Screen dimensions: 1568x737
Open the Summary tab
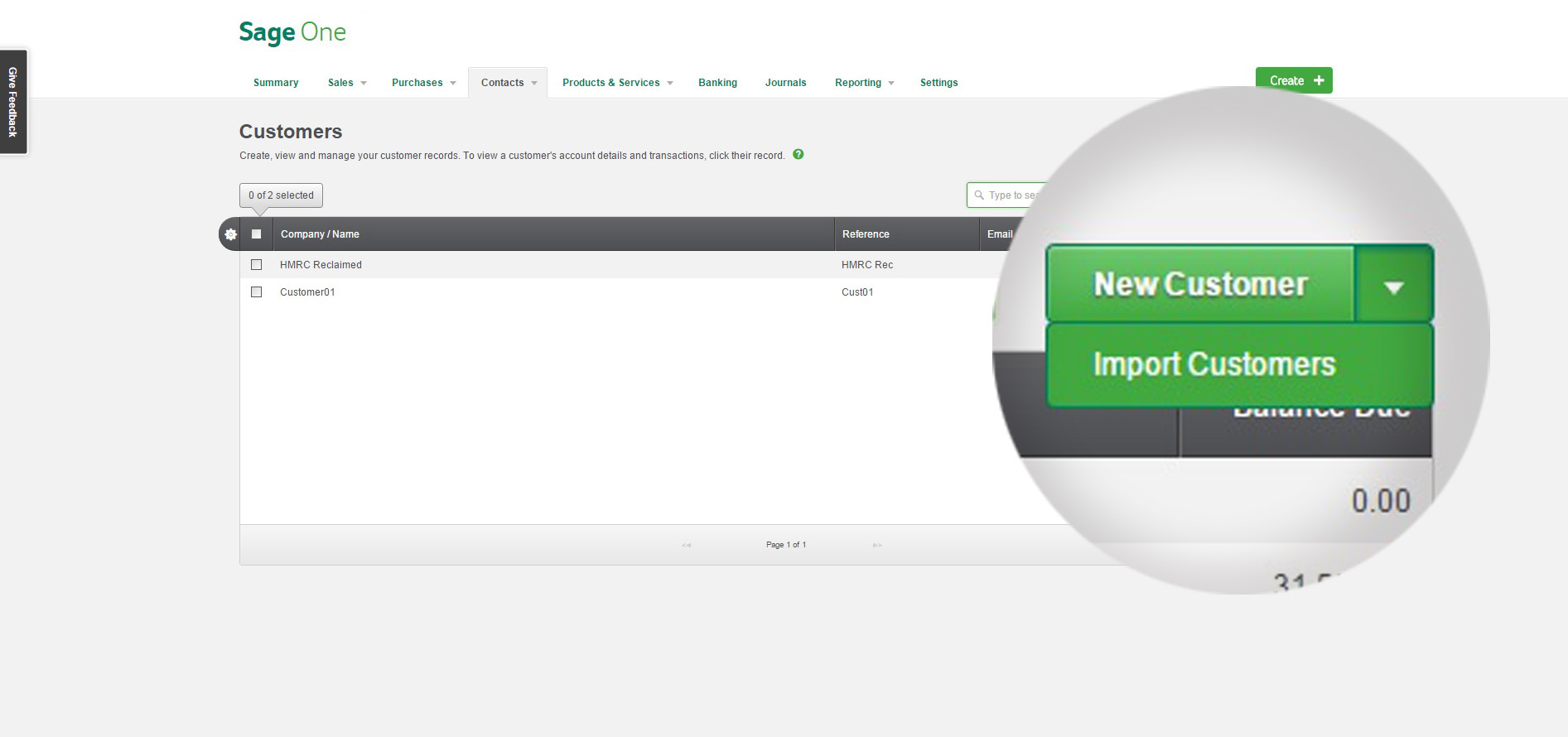pos(276,83)
